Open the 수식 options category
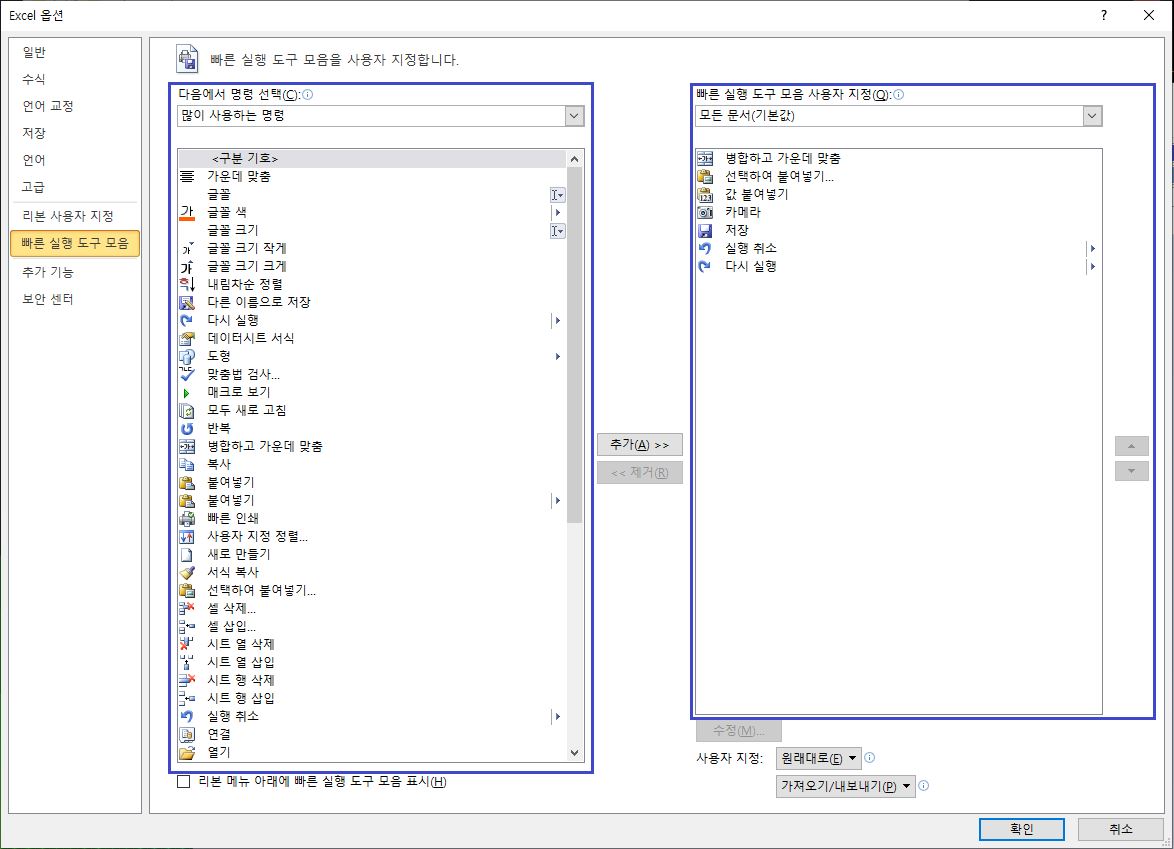Viewport: 1174px width, 849px height. click(34, 79)
